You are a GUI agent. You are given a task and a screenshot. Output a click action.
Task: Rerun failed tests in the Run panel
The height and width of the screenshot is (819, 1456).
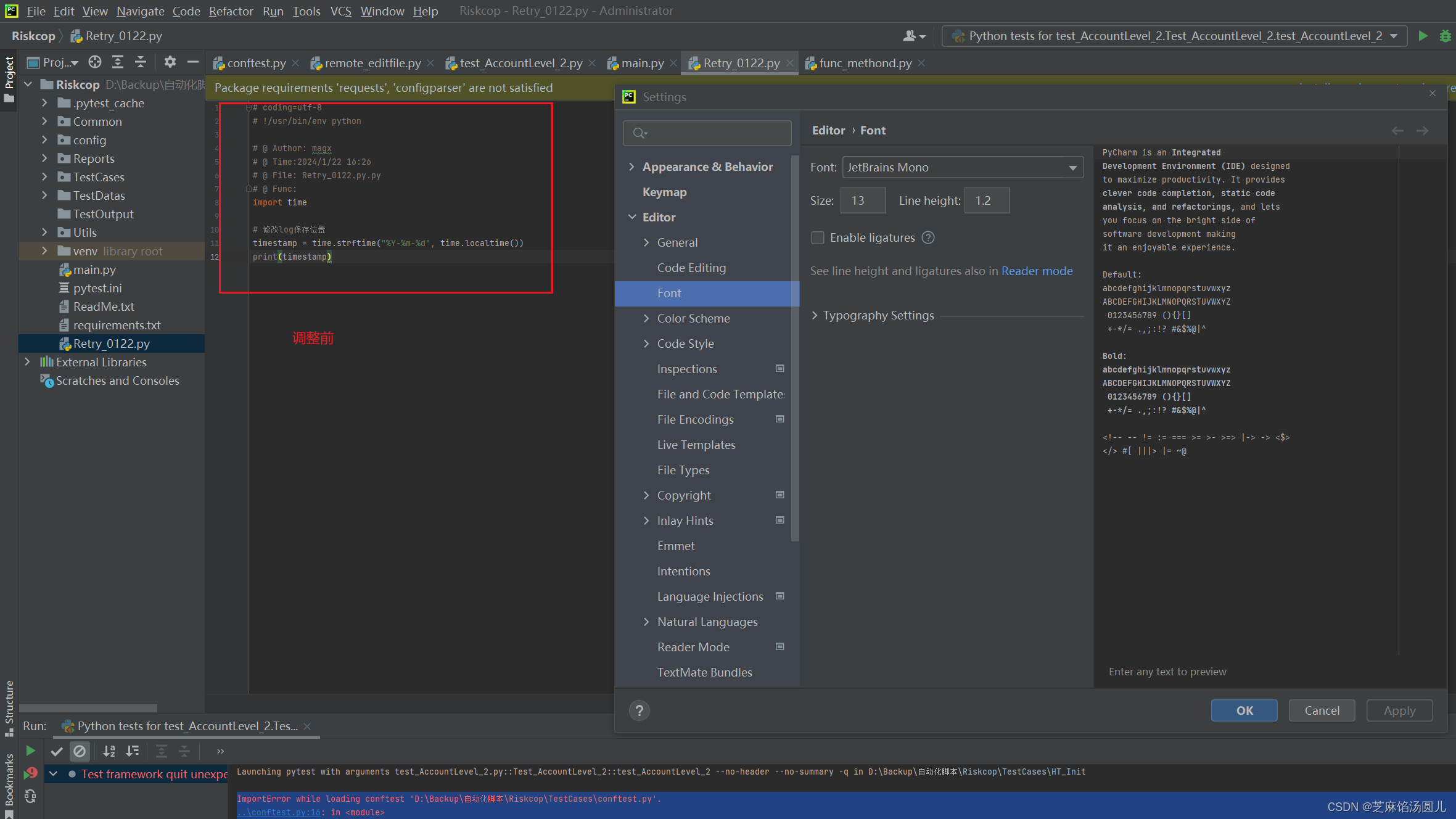click(x=30, y=773)
